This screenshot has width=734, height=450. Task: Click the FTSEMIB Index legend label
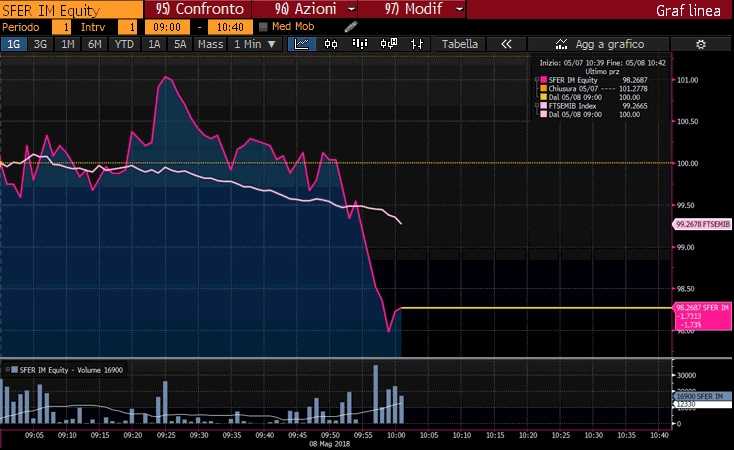(x=572, y=106)
